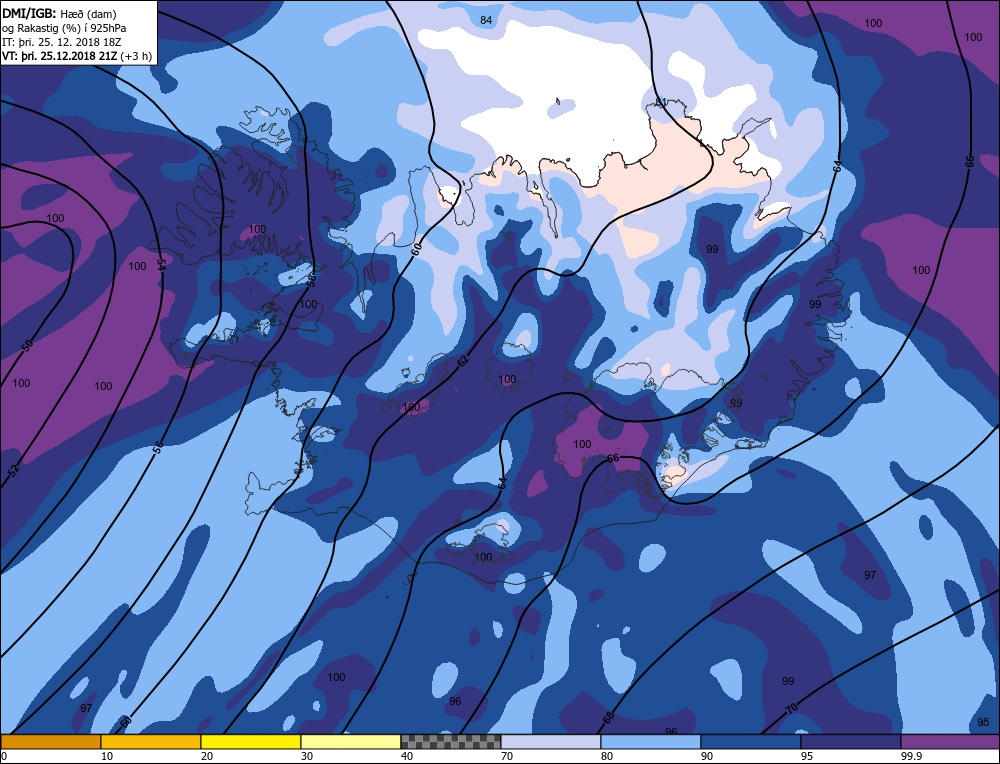
Task: Click the "og Rakastig (%) í 925hPa" line
Action: [64, 28]
